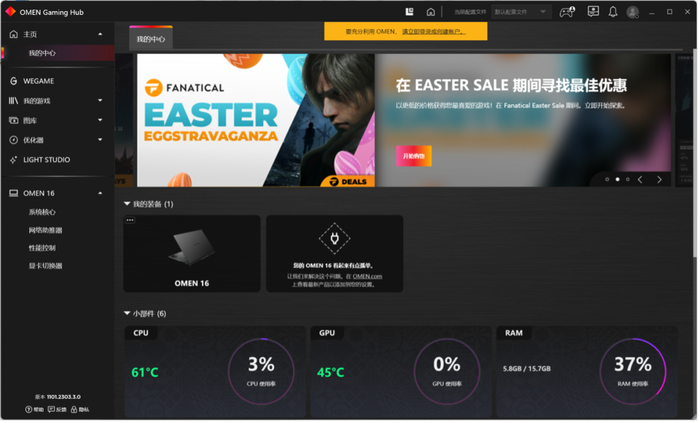Click 隐私 privacy link at bottom
The image size is (700, 423).
[80, 409]
